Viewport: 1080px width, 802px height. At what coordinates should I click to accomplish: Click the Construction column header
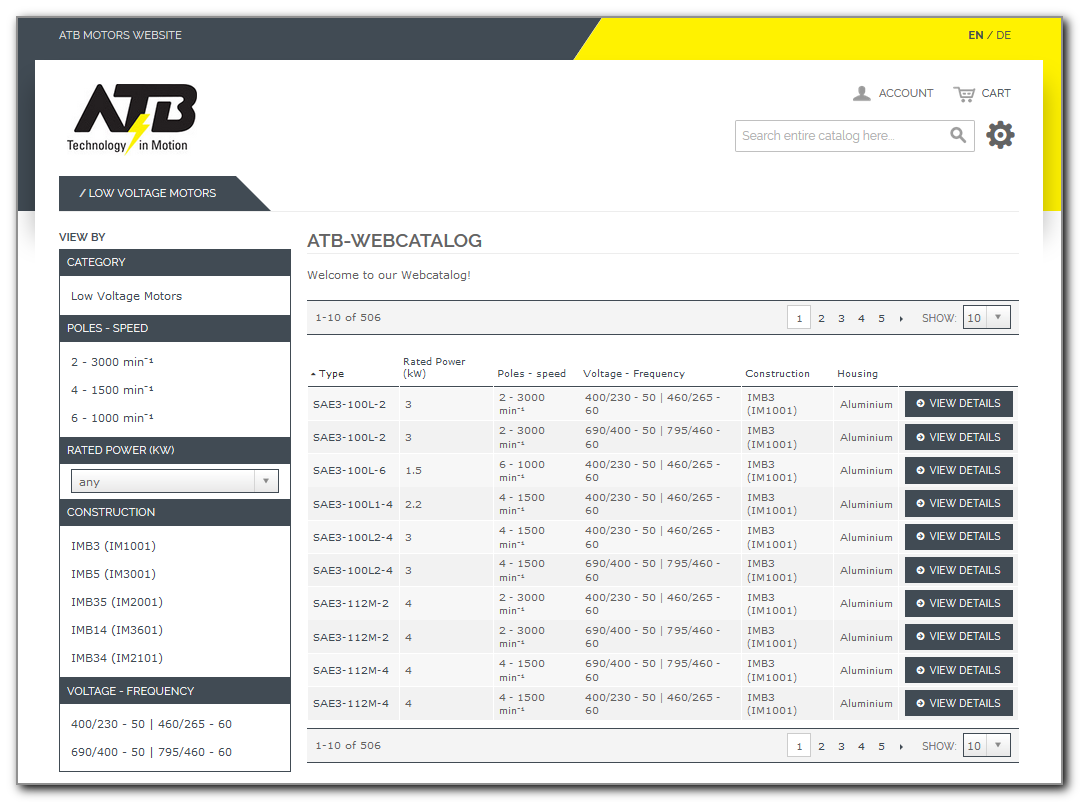click(x=777, y=373)
